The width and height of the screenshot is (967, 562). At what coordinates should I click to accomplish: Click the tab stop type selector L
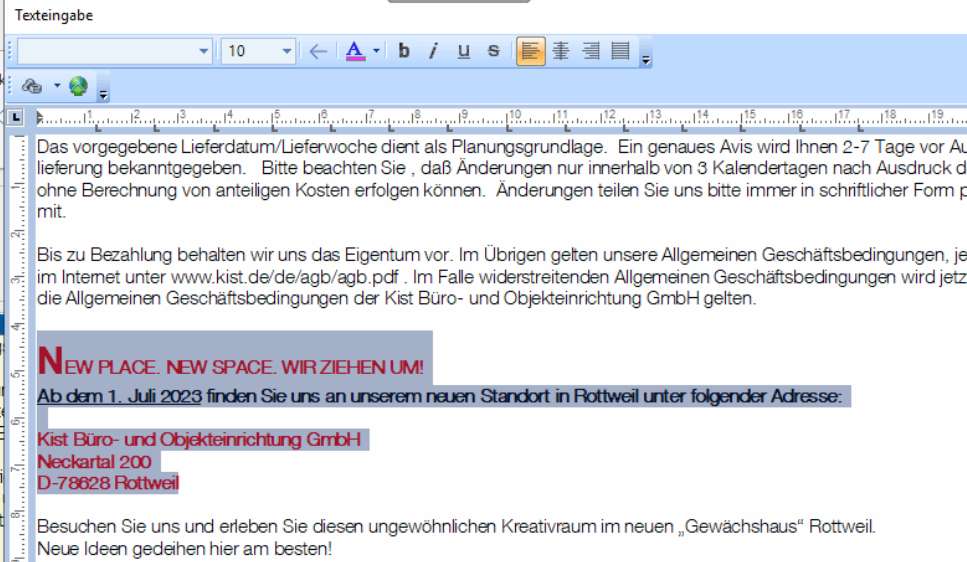point(15,117)
